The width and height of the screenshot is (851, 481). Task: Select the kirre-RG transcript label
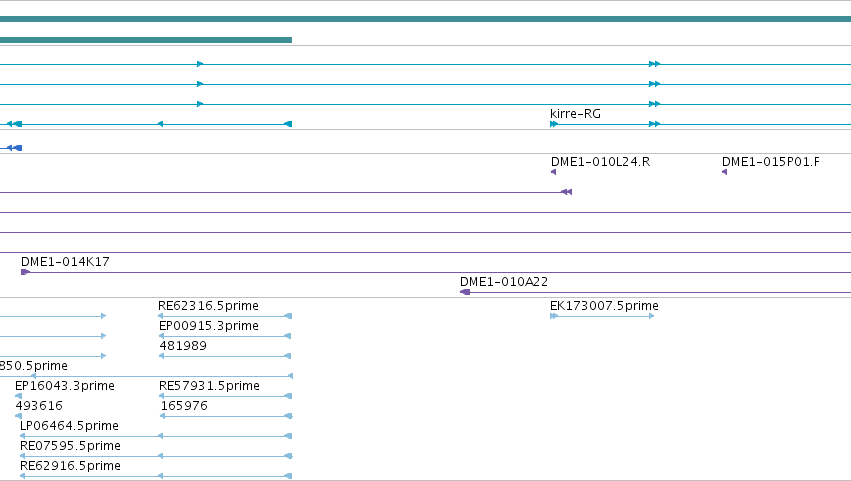[575, 113]
